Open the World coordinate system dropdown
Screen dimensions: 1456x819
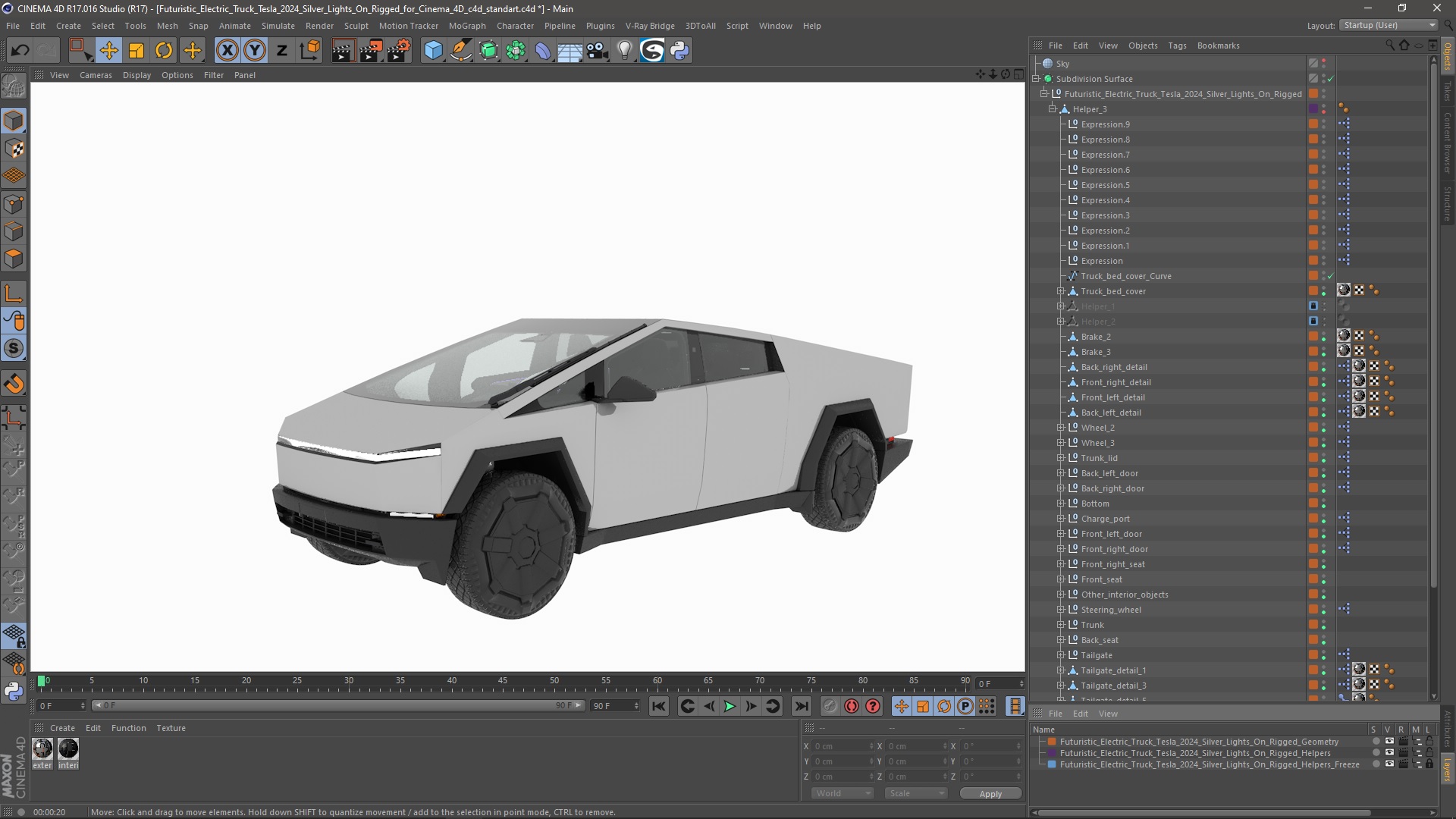click(843, 793)
